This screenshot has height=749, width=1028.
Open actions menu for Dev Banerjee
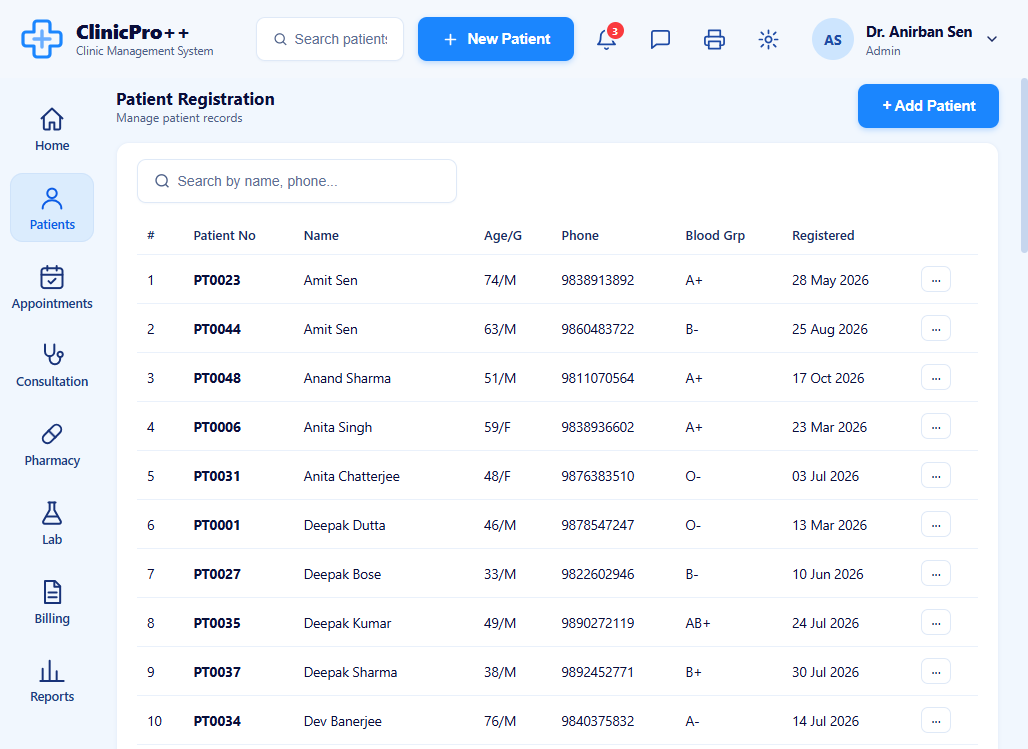(x=936, y=721)
